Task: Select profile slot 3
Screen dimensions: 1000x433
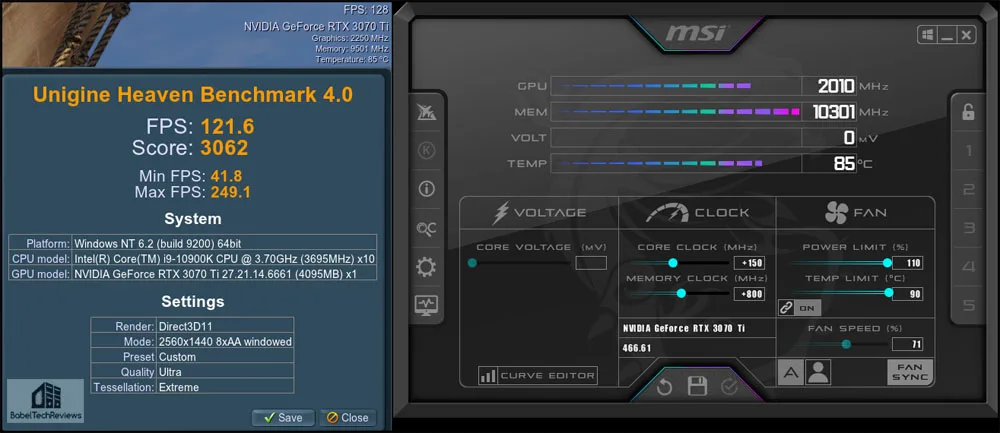Action: [969, 228]
